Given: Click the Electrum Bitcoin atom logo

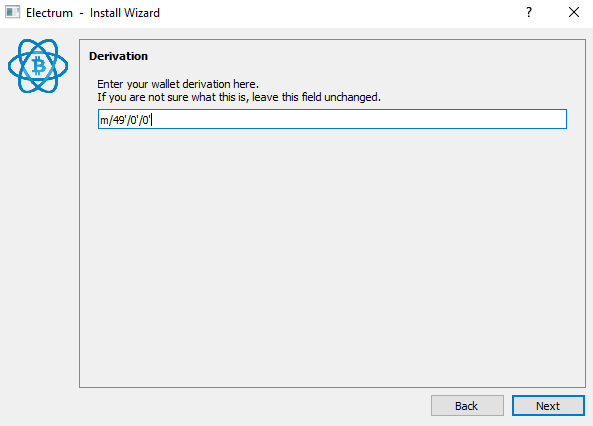Looking at the screenshot, I should pyautogui.click(x=38, y=66).
